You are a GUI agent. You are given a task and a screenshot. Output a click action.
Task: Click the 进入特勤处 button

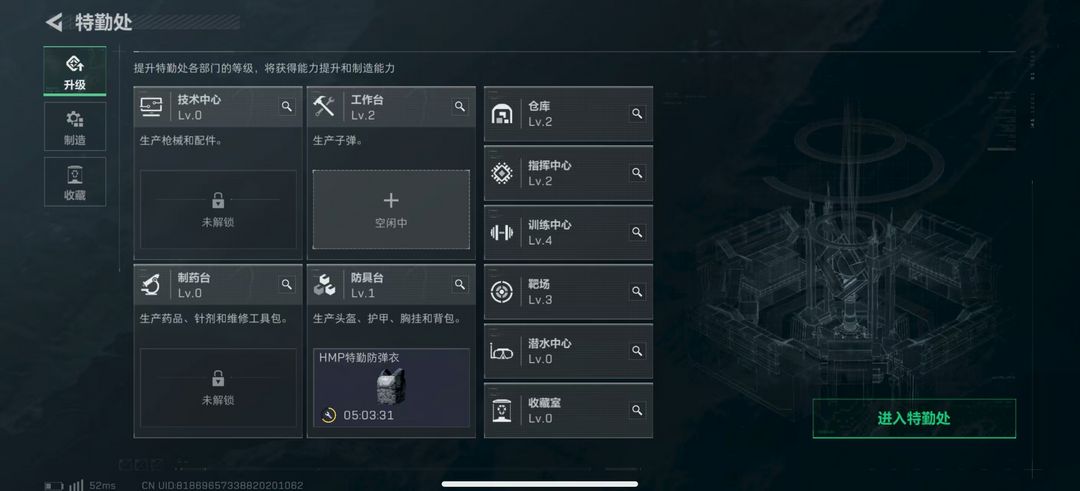pyautogui.click(x=914, y=418)
